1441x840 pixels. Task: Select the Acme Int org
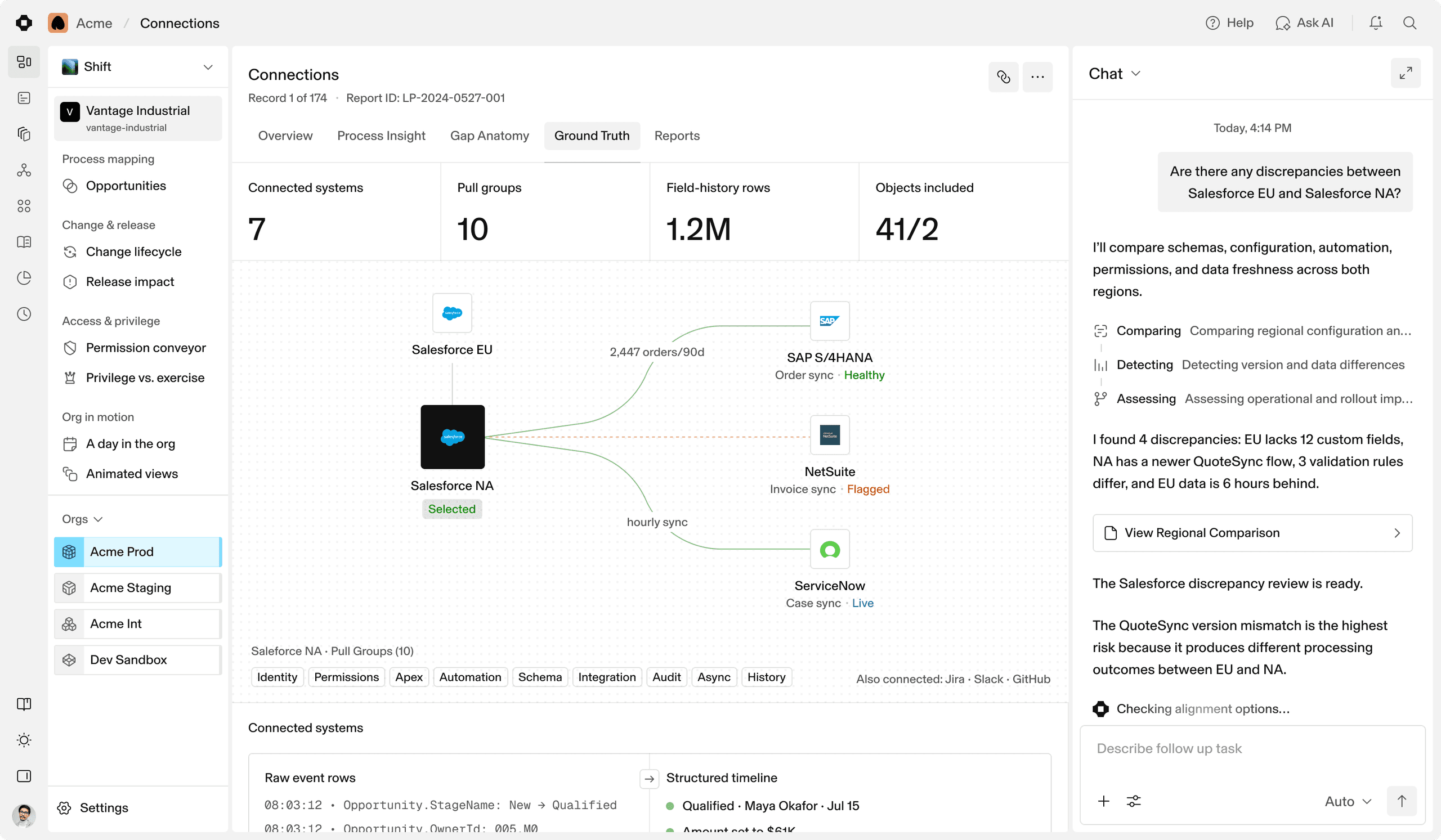pyautogui.click(x=138, y=623)
